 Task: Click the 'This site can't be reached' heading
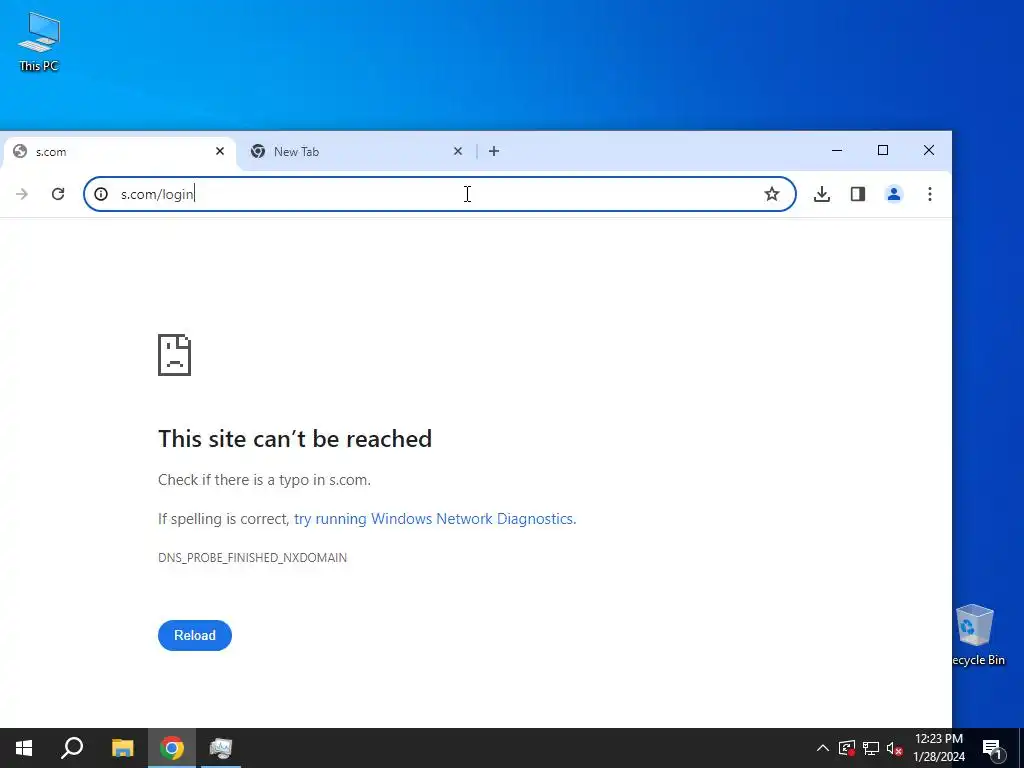[295, 439]
